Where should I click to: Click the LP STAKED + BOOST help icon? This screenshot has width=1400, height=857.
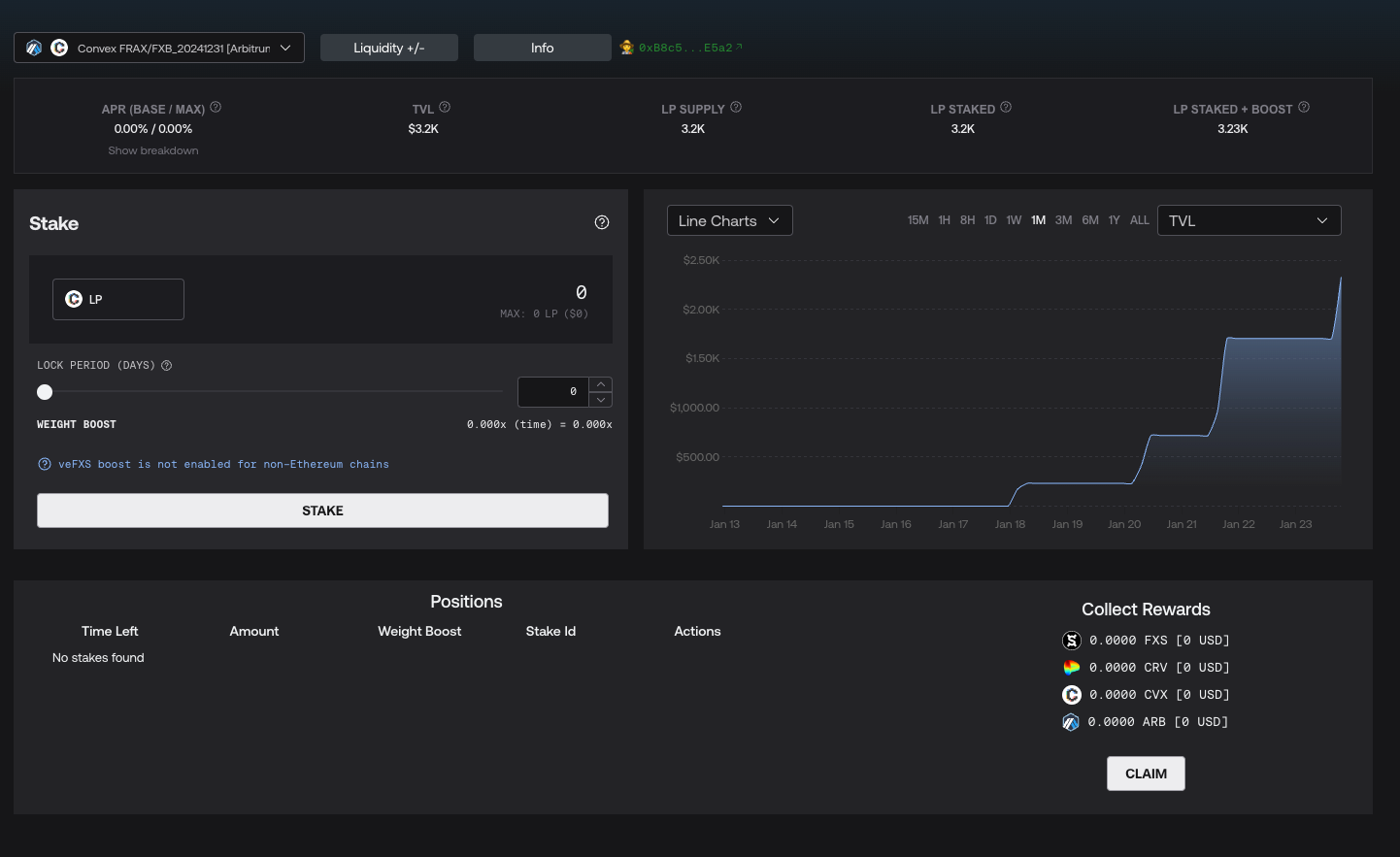click(x=1304, y=108)
